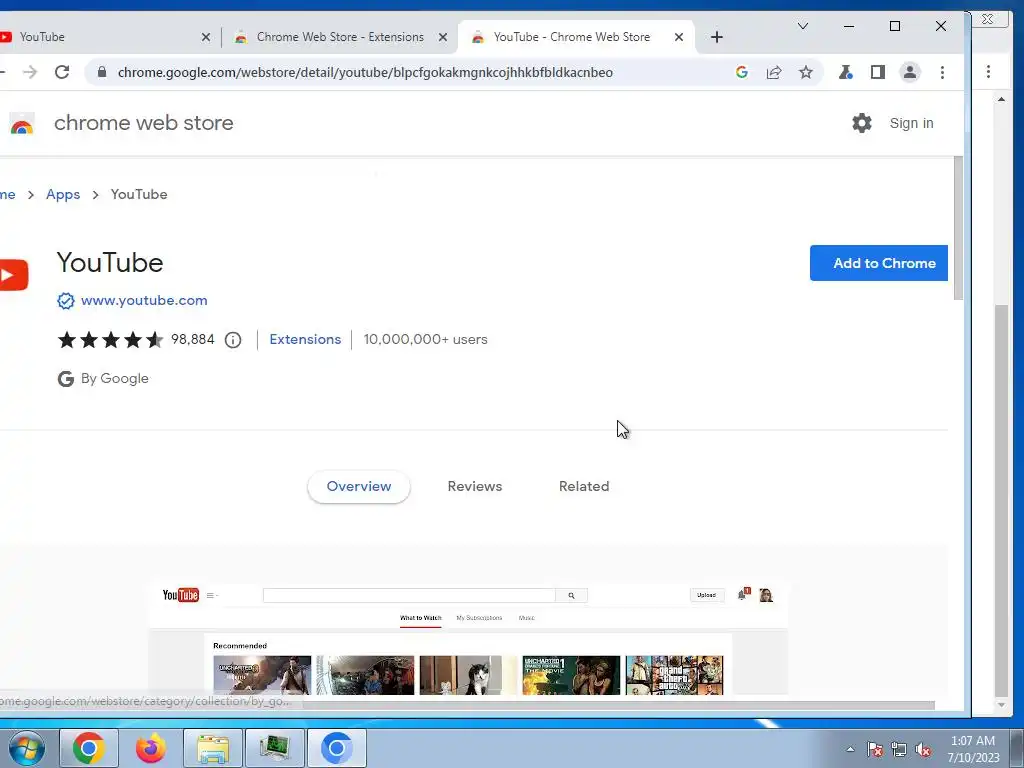Open Chrome from the taskbar
The width and height of the screenshot is (1024, 768).
[x=89, y=748]
